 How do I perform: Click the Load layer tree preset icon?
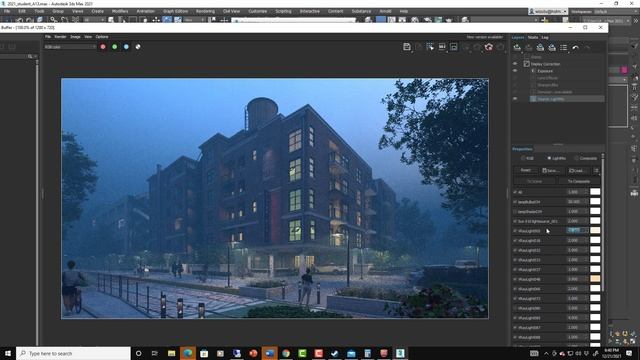click(x=540, y=47)
